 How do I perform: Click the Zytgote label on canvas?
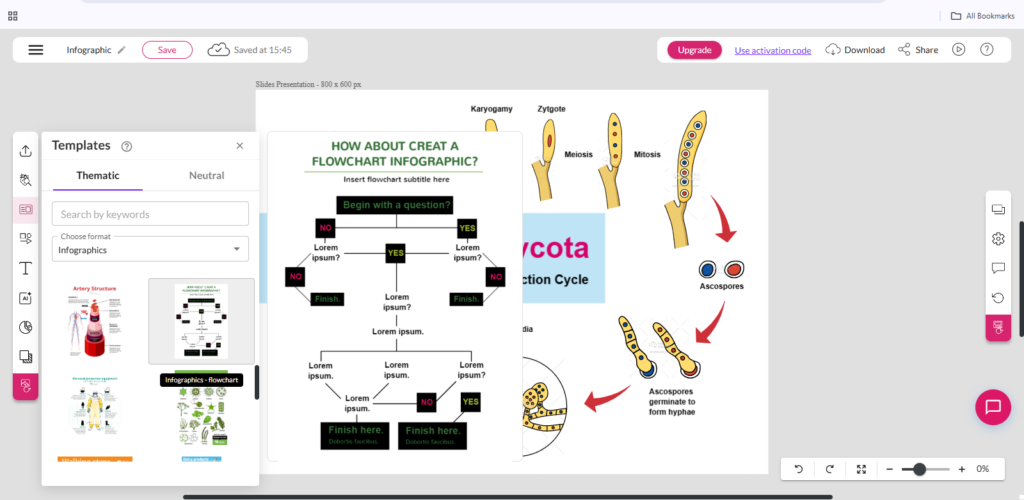click(551, 109)
